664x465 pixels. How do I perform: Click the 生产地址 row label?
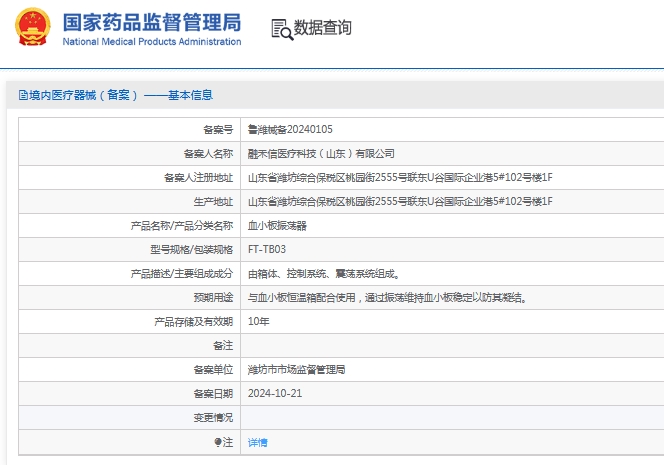(213, 202)
